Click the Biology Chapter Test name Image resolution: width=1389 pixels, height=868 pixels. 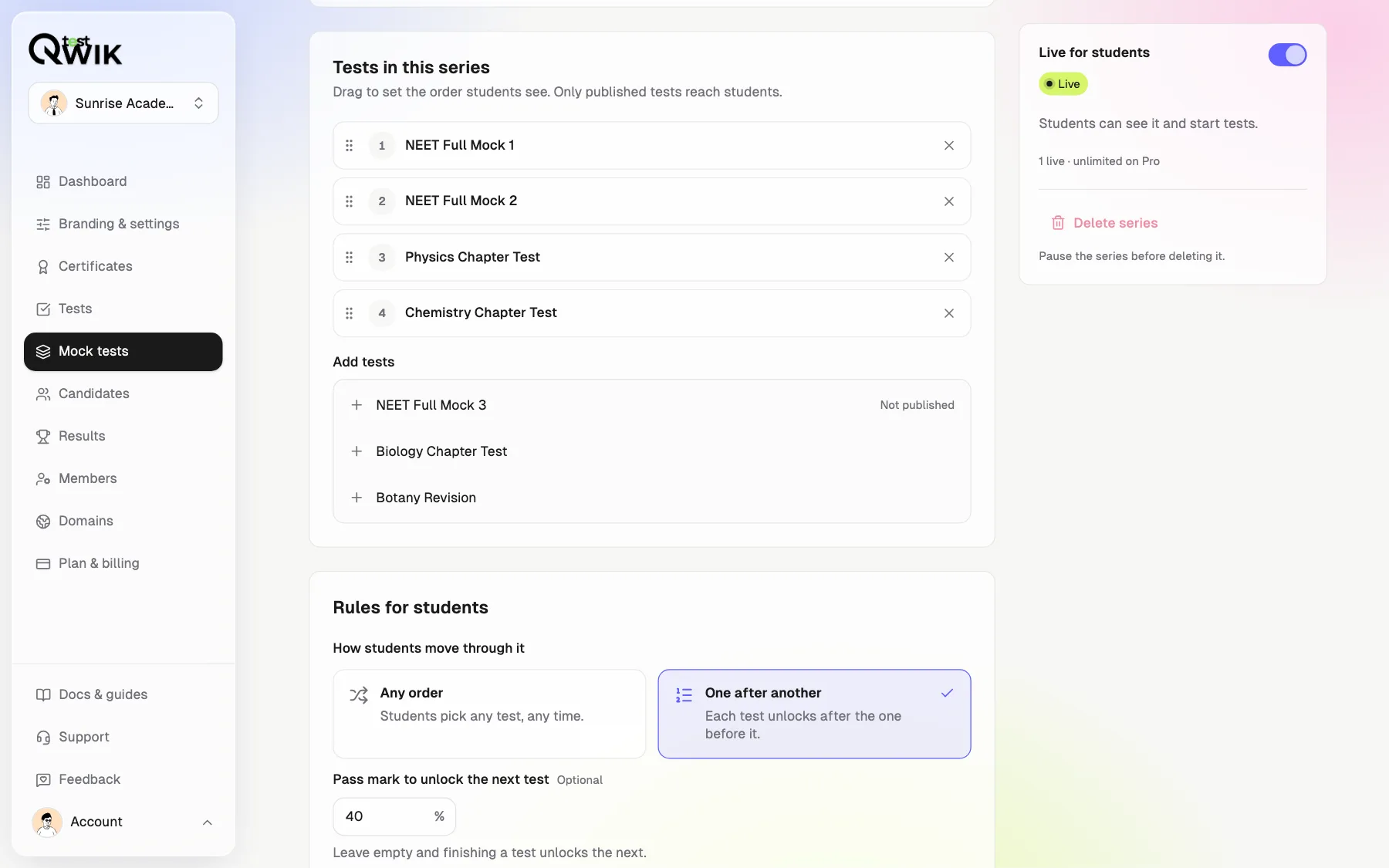point(441,451)
